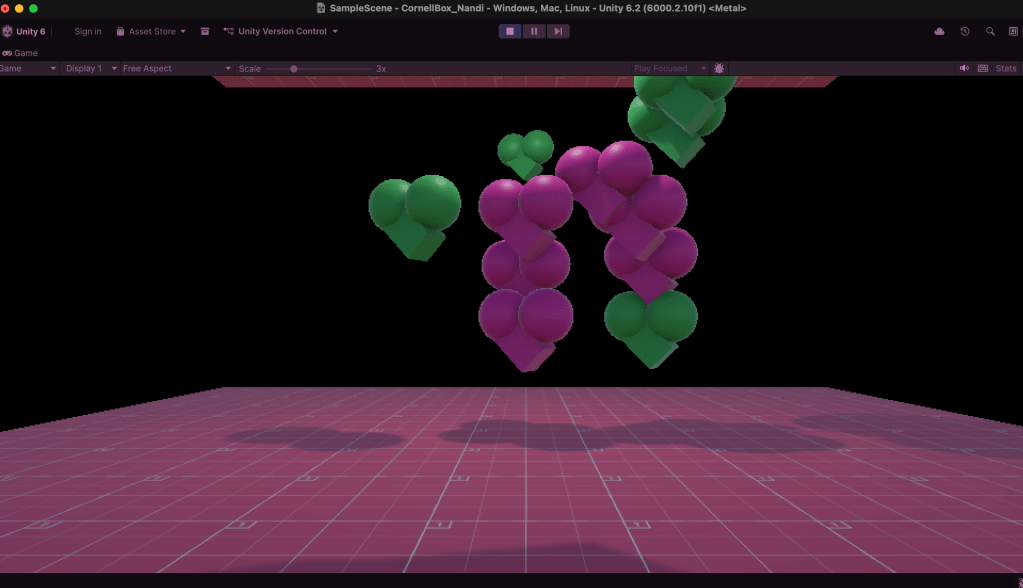Mute game audio with speaker icon
The width and height of the screenshot is (1023, 588).
pyautogui.click(x=964, y=68)
